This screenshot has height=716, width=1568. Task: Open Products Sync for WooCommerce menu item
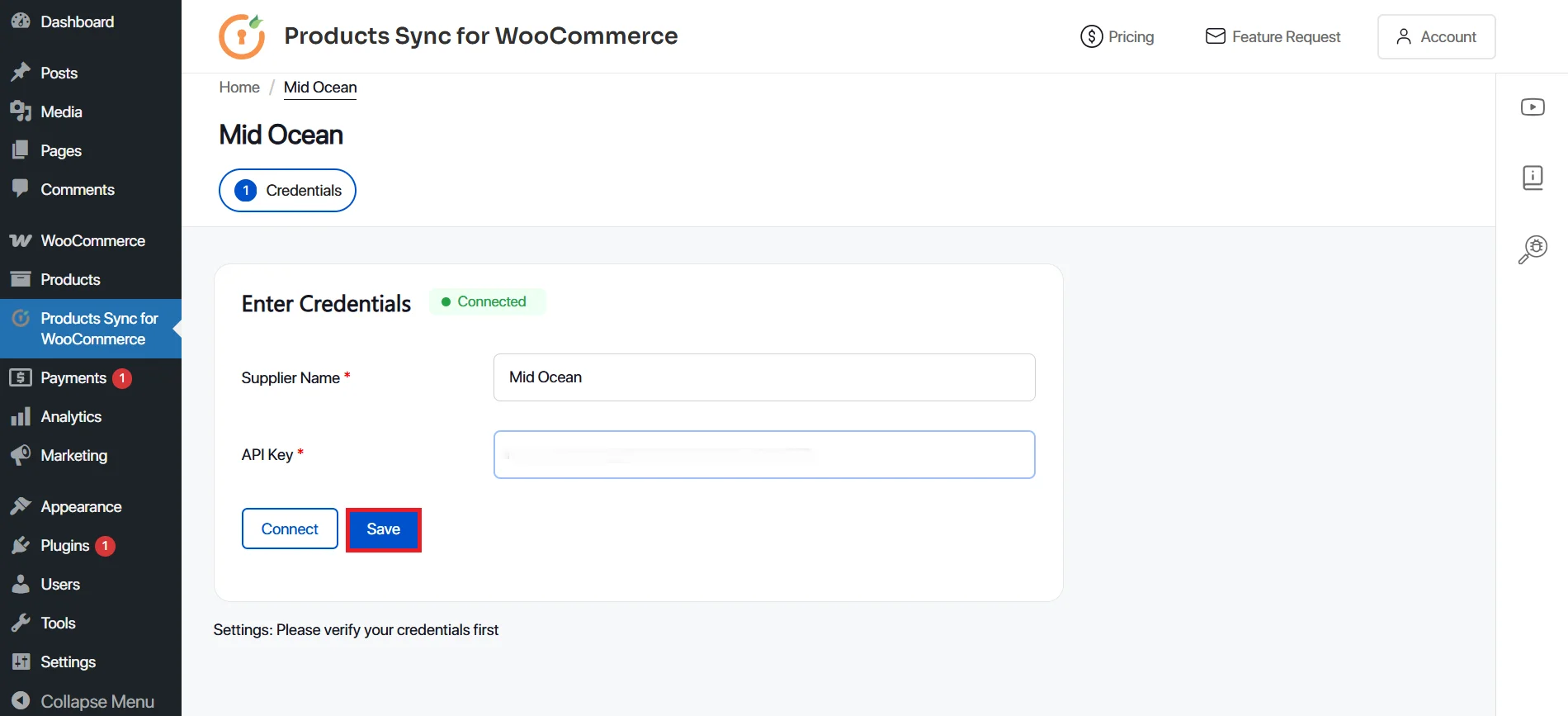click(91, 329)
